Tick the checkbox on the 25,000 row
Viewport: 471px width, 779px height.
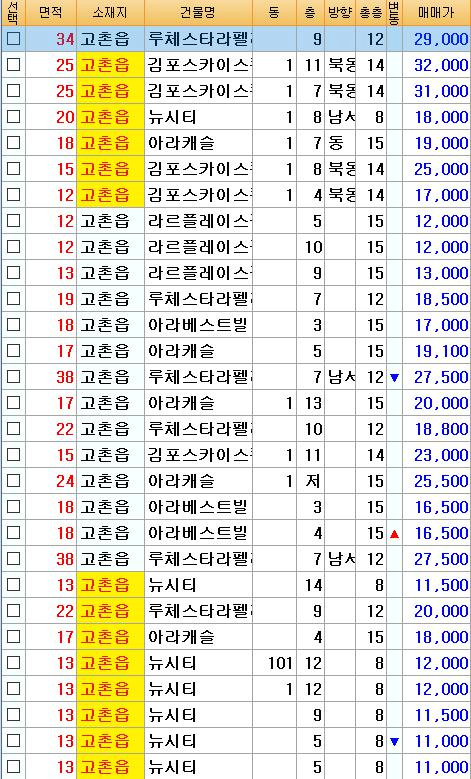point(13,169)
